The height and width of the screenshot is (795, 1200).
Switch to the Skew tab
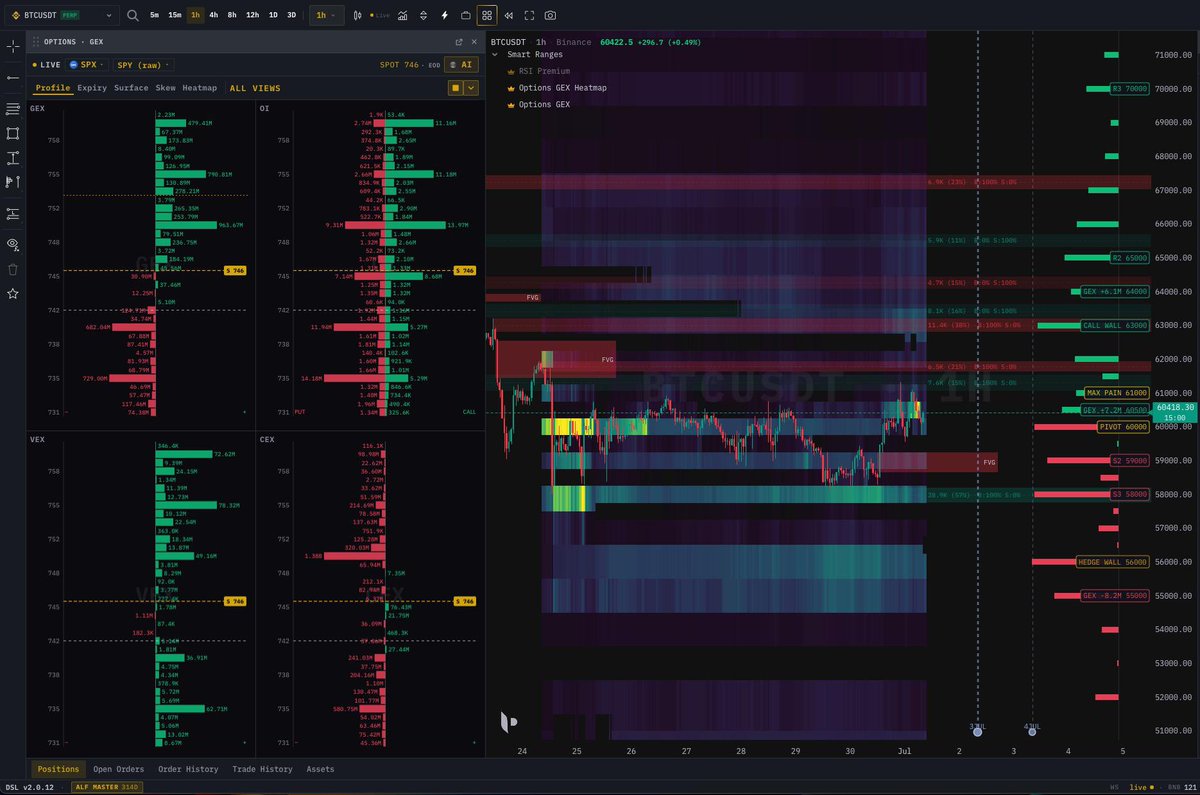point(165,88)
